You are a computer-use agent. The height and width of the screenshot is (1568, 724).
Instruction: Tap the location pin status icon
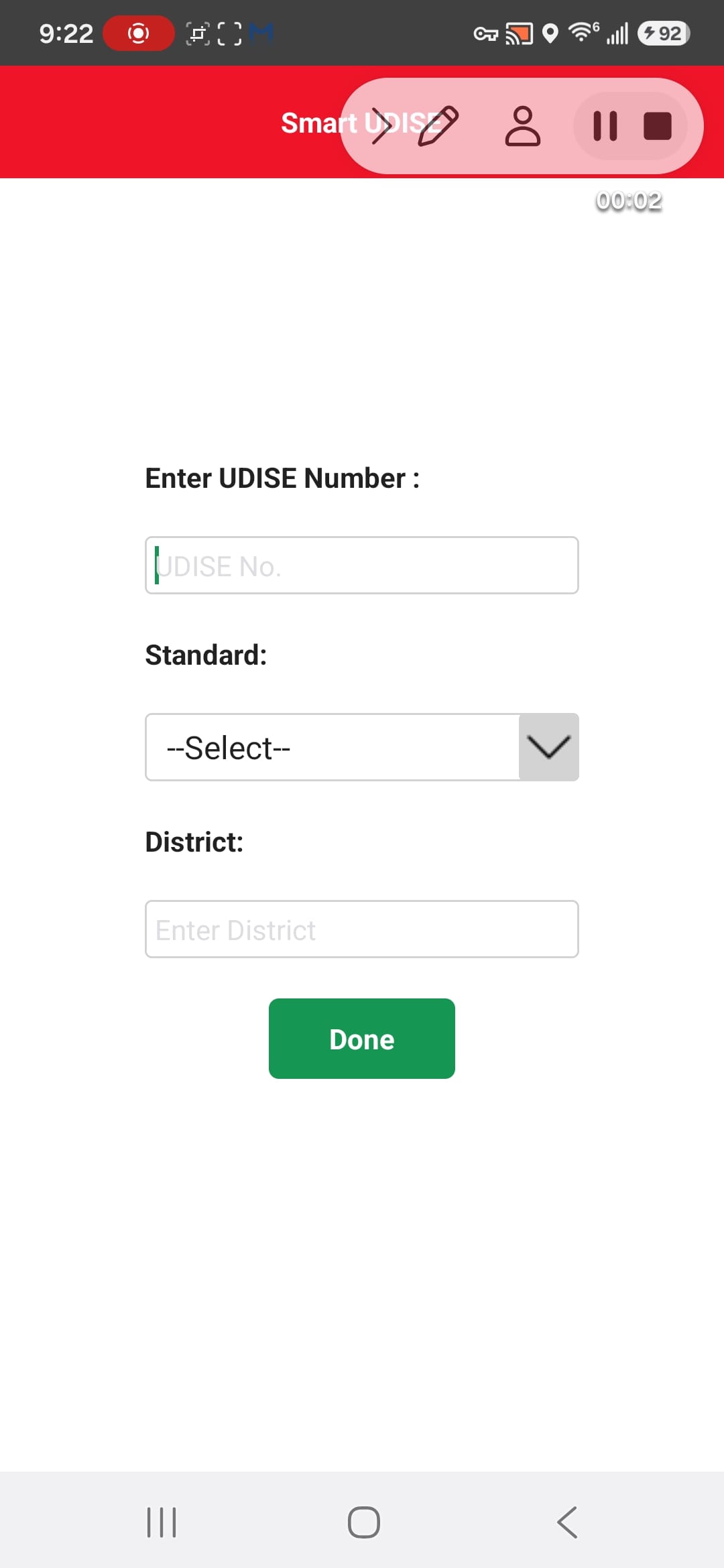pos(550,34)
